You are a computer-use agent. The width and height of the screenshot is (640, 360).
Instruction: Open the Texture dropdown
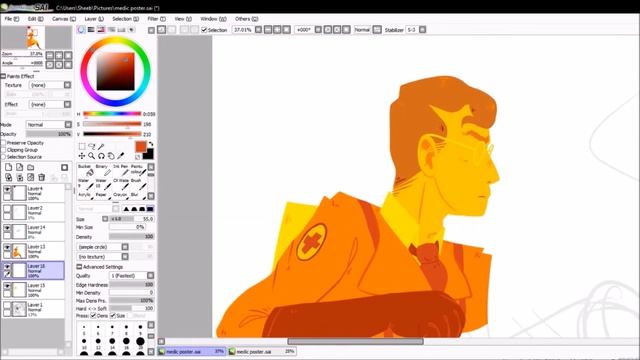[x=67, y=85]
